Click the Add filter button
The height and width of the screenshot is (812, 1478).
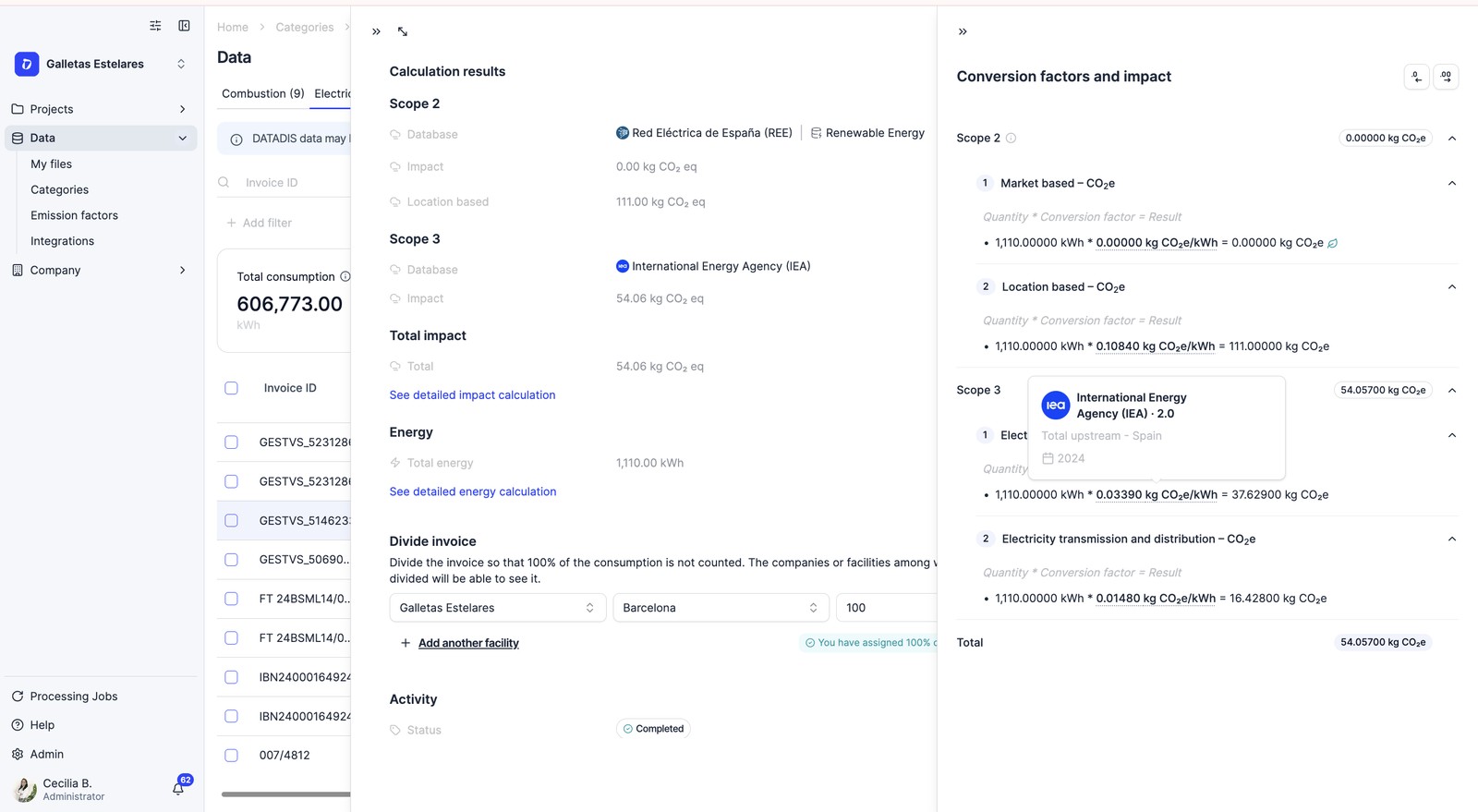pyautogui.click(x=260, y=223)
